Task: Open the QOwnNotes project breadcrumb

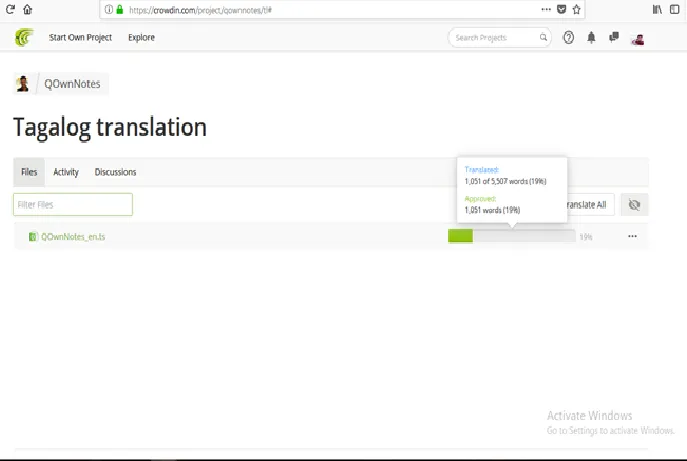Action: 72,84
